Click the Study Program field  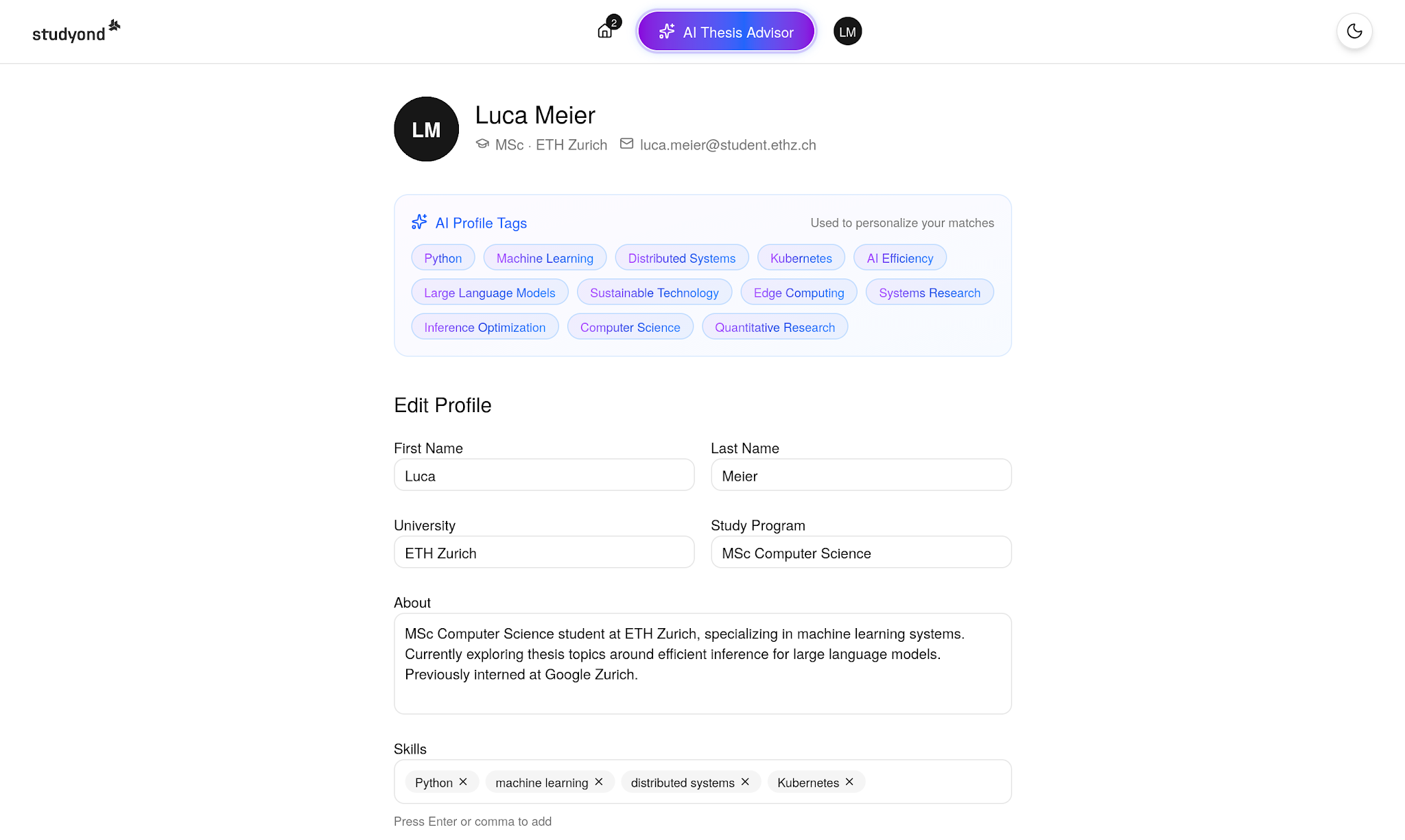(x=860, y=552)
